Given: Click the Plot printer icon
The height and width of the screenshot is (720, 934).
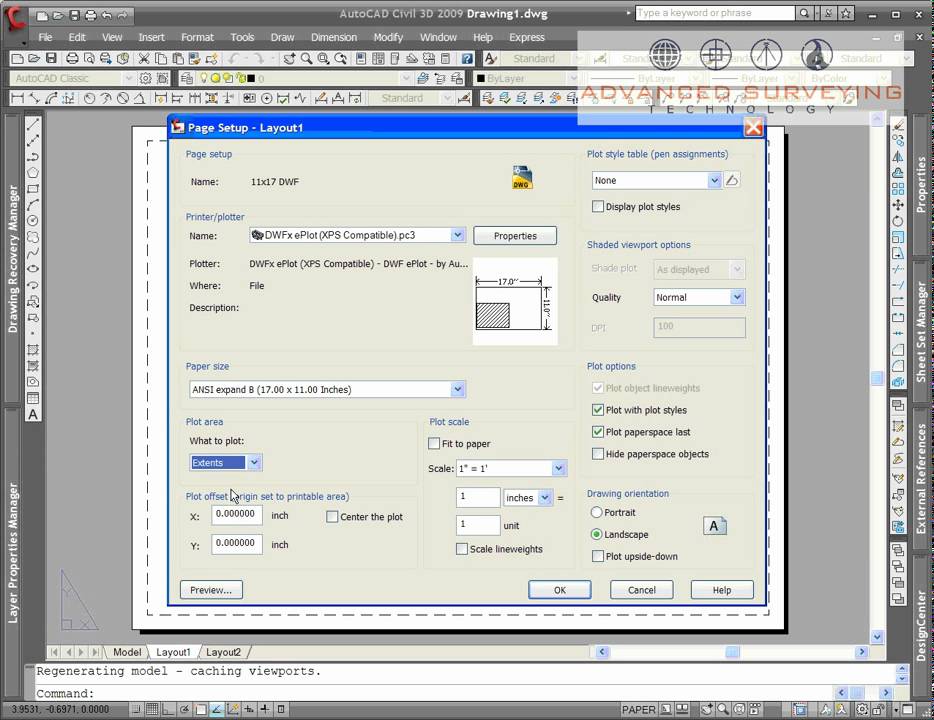Looking at the screenshot, I should [x=72, y=58].
